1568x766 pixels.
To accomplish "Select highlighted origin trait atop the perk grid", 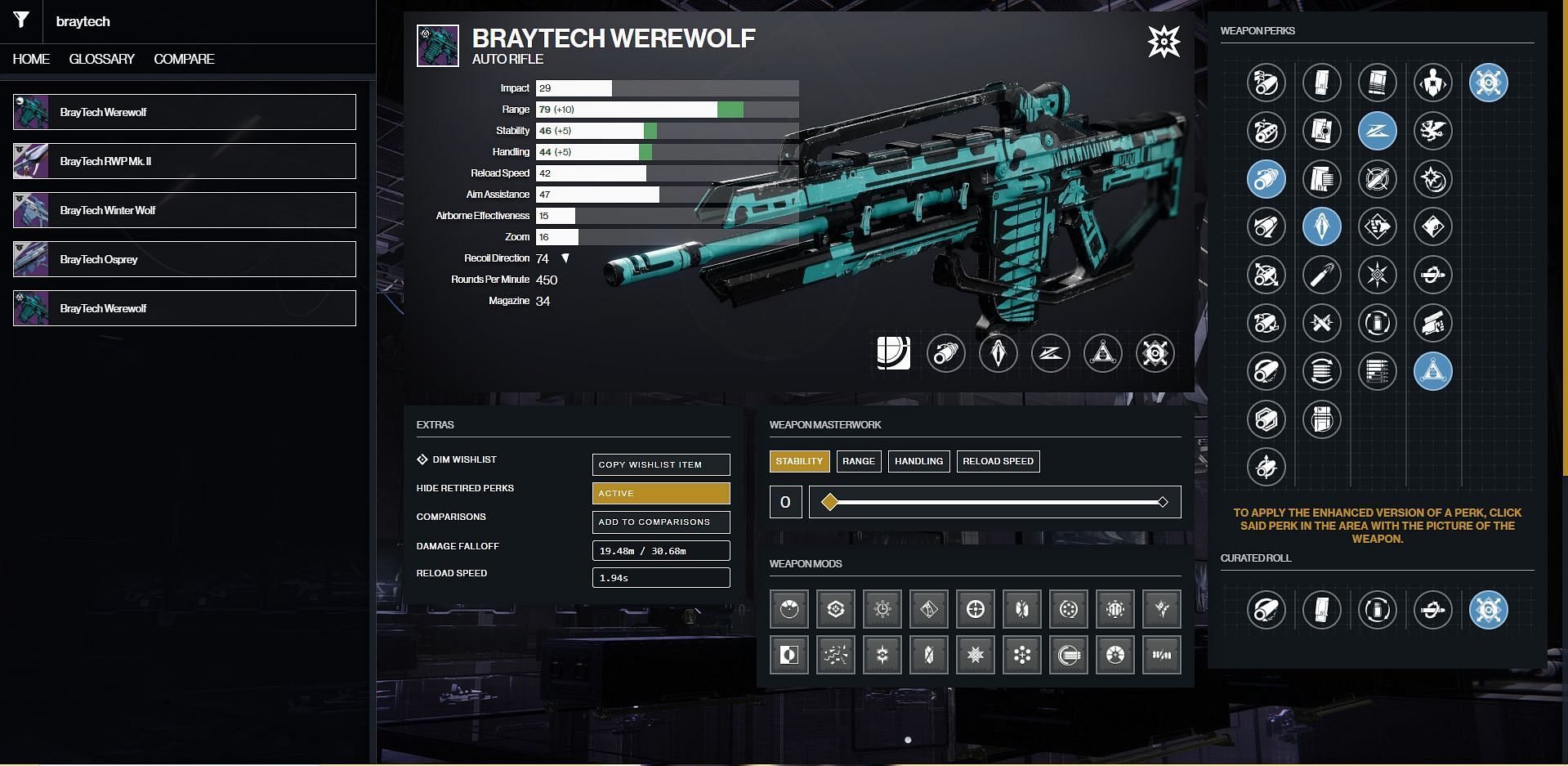I will (x=1489, y=83).
